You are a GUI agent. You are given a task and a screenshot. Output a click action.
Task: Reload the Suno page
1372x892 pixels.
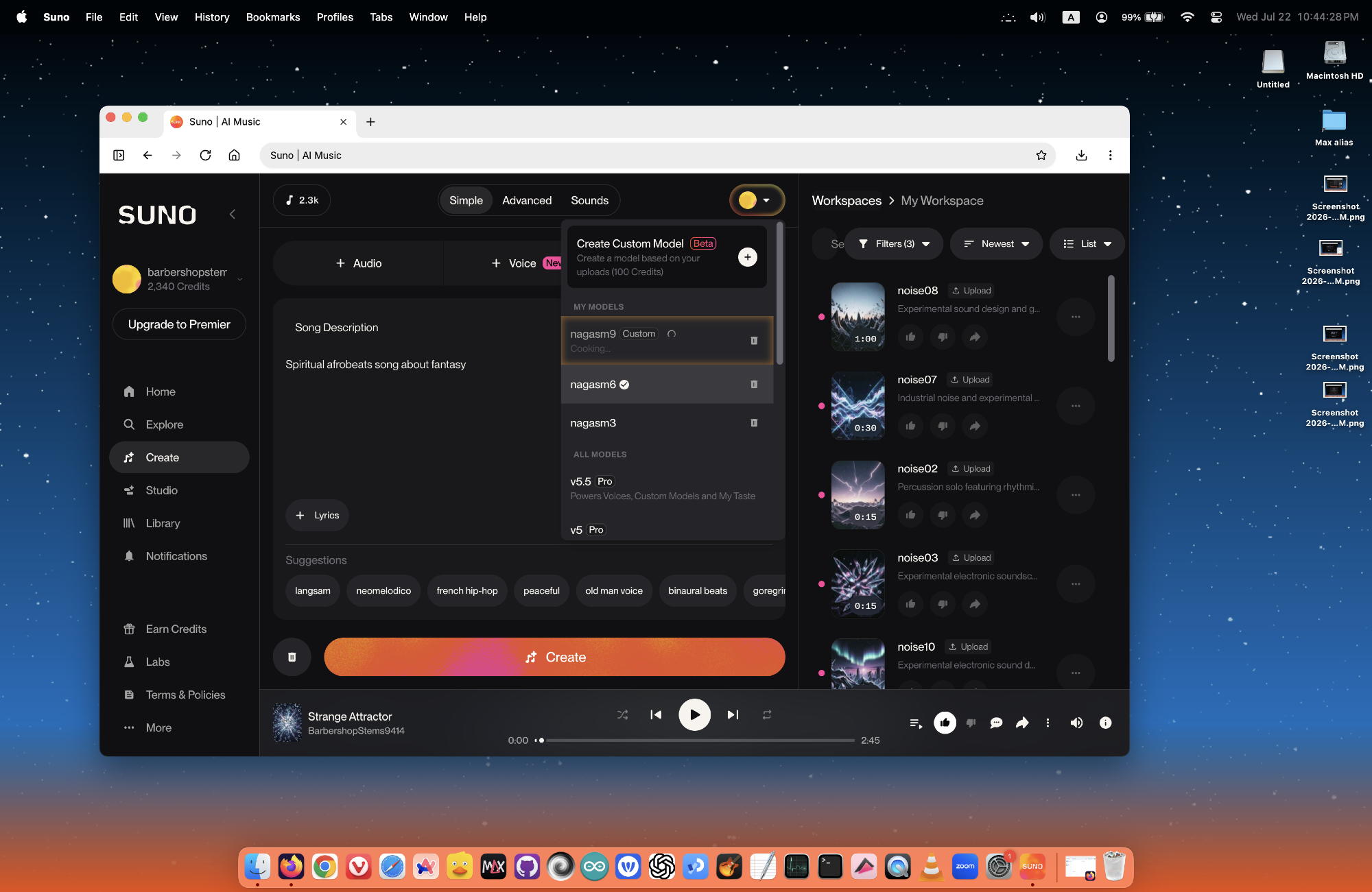(205, 155)
